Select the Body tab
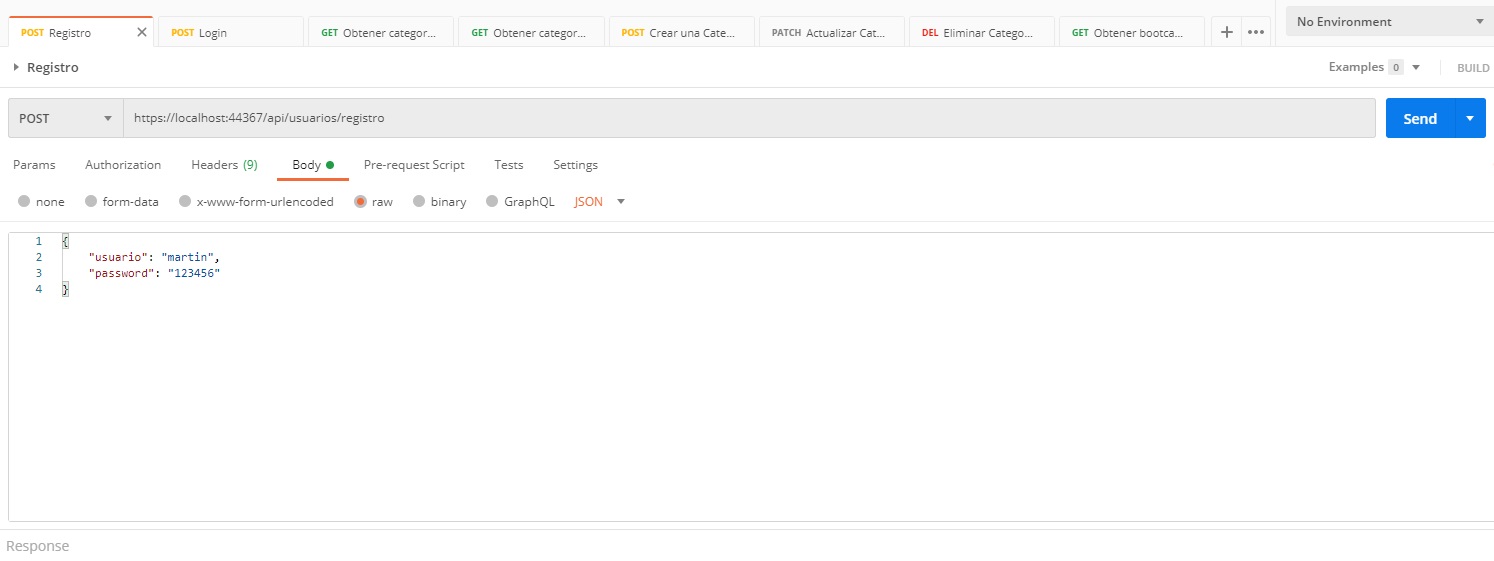 click(x=312, y=165)
